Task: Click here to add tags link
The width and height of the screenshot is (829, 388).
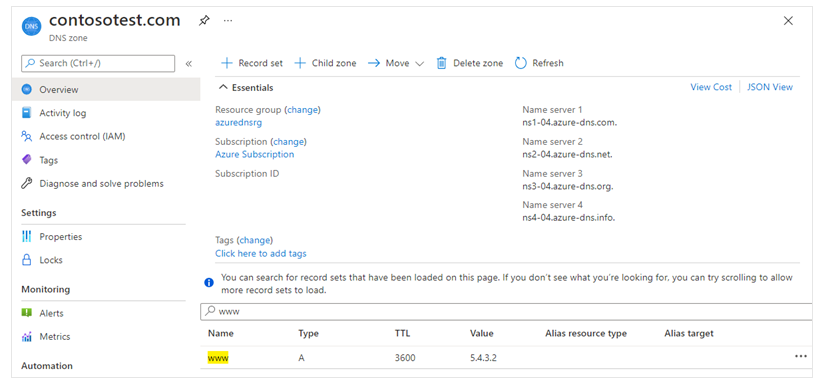Action: tap(261, 254)
